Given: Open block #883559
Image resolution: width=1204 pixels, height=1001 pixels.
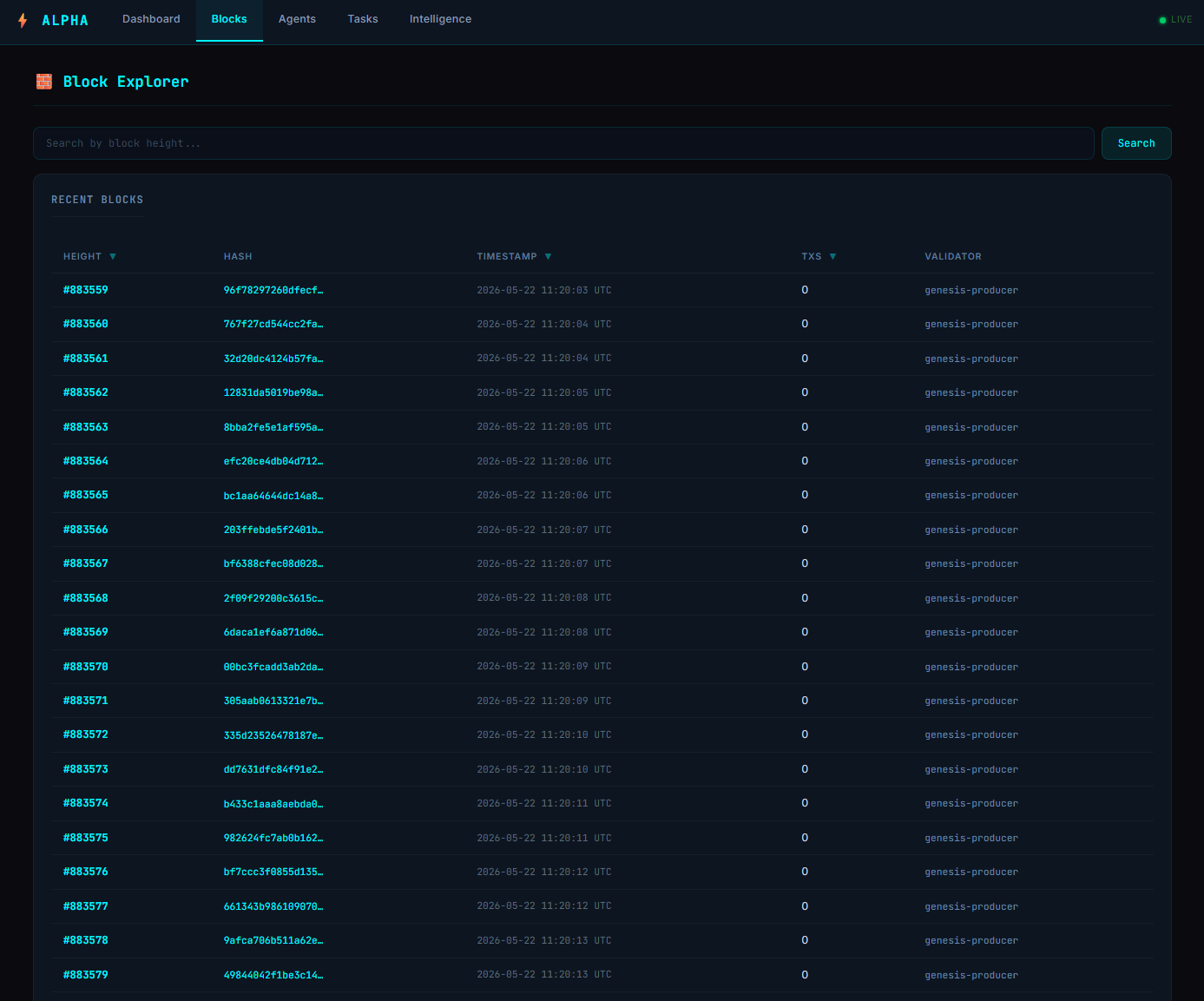Looking at the screenshot, I should click(86, 290).
